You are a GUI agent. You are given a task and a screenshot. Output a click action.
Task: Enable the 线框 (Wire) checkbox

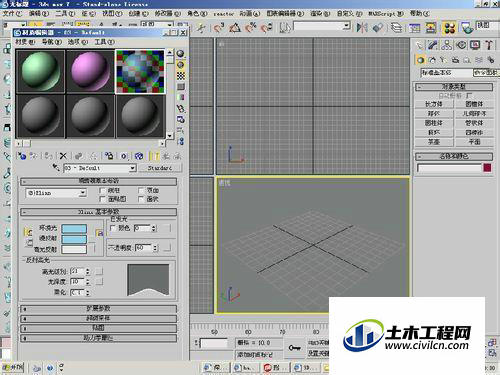[103, 191]
